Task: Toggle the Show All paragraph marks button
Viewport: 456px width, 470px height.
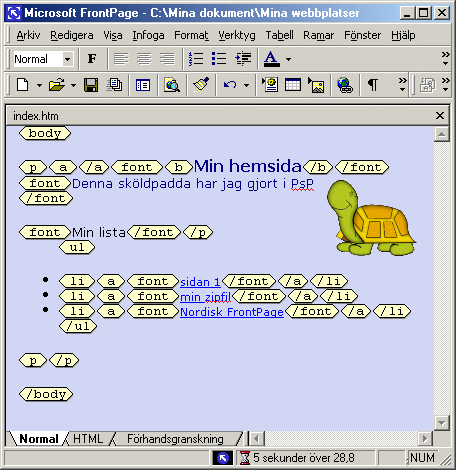Action: pos(373,85)
